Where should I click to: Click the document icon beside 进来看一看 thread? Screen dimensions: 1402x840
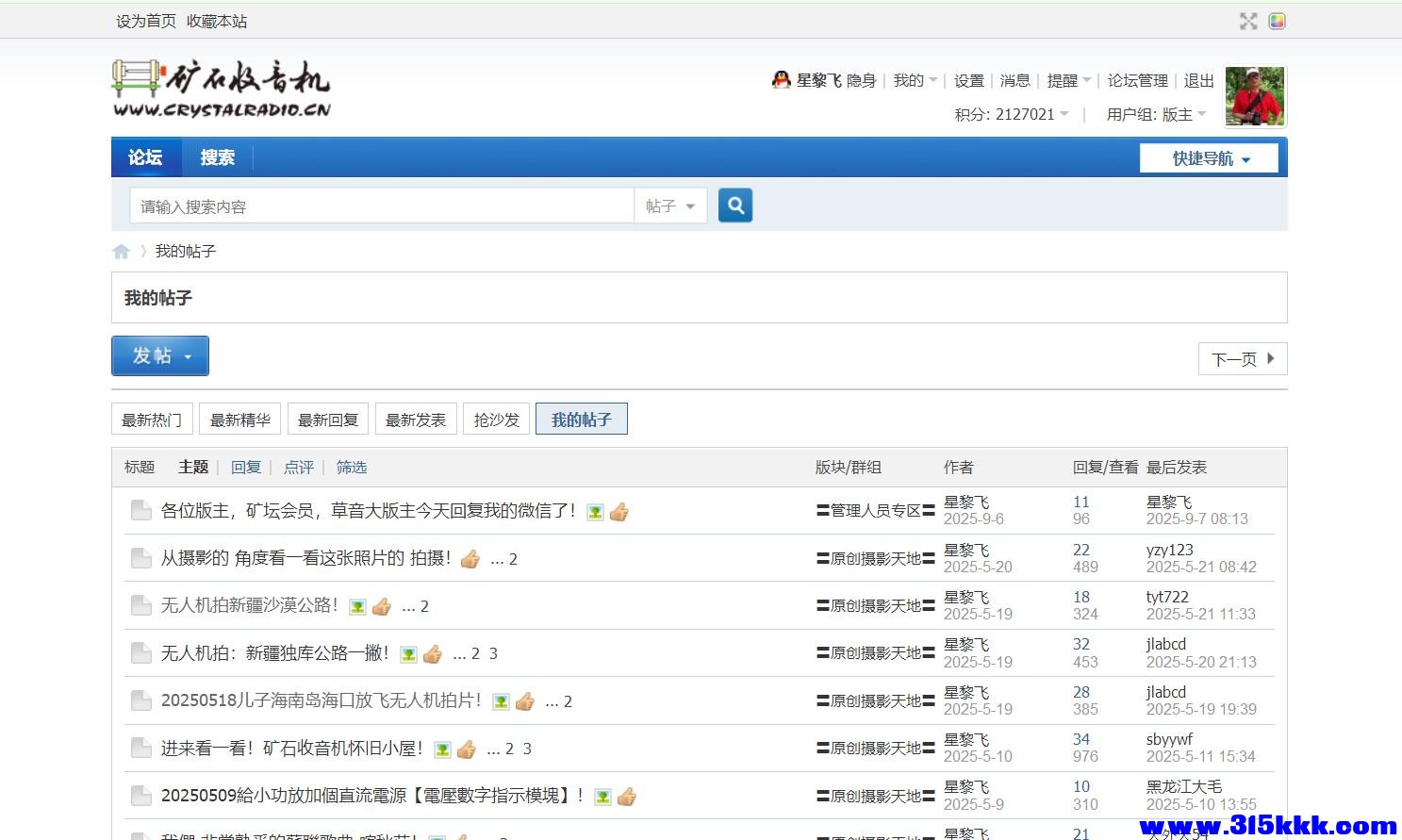click(141, 747)
